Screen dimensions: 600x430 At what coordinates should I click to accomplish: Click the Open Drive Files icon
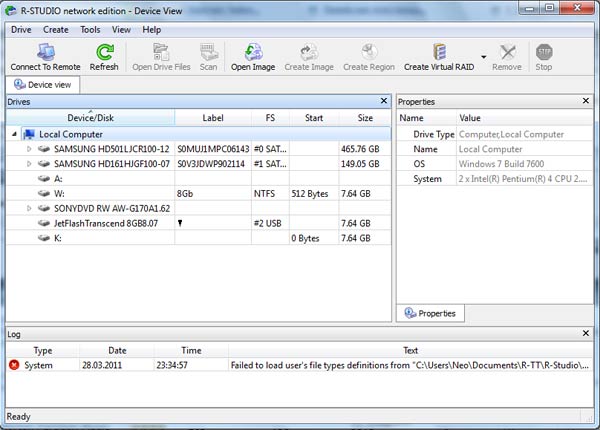[x=161, y=51]
